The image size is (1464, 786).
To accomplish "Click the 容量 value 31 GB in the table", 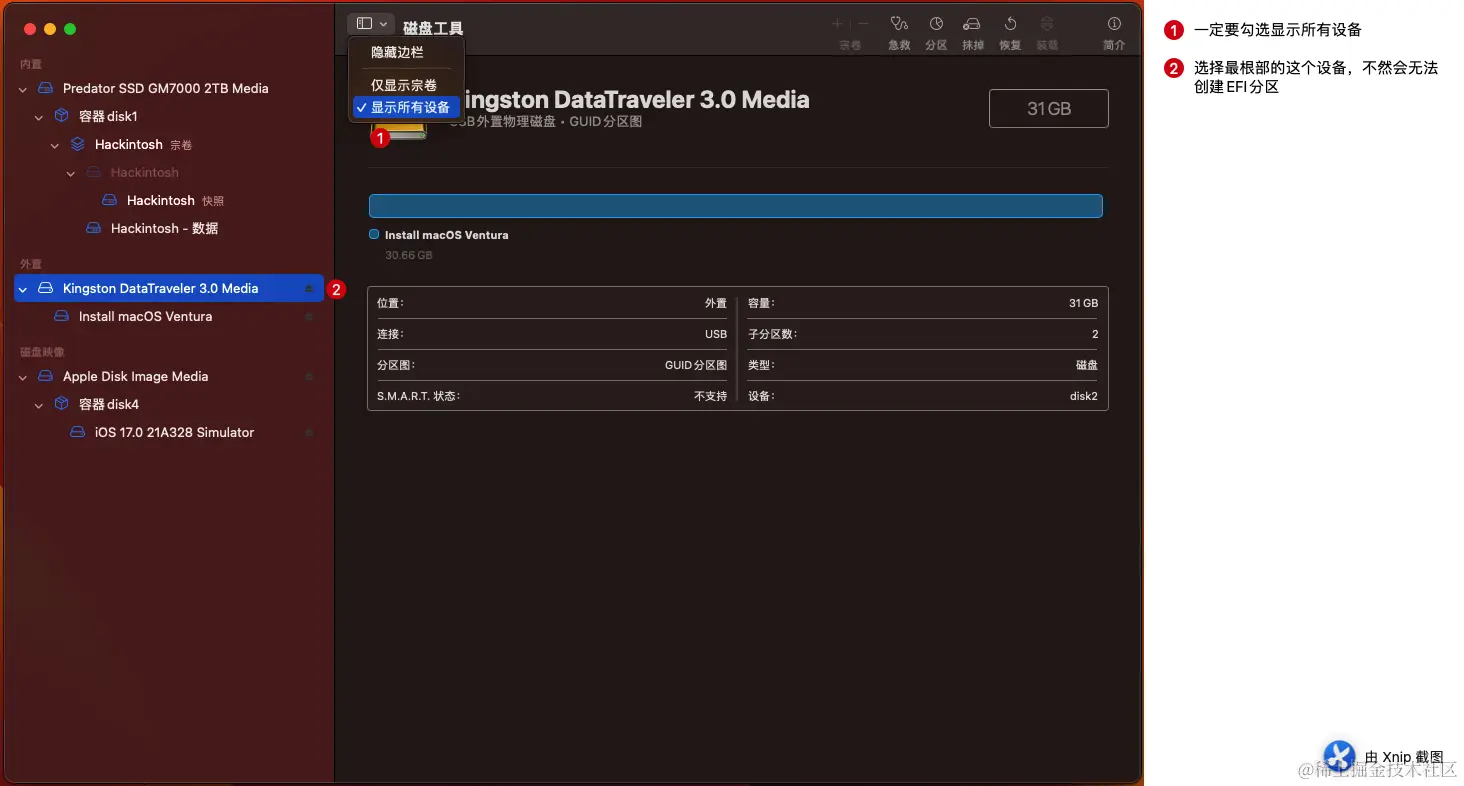I will point(1083,303).
